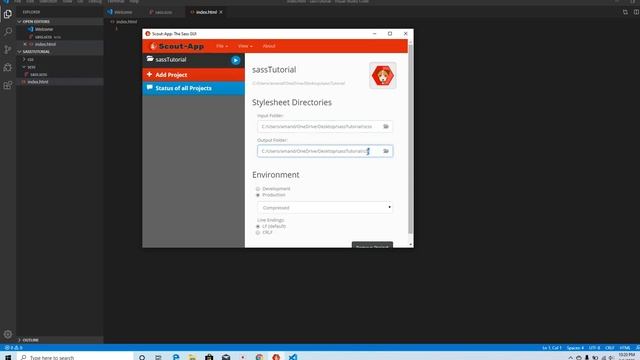Viewport: 640px width, 360px height.
Task: Browse for Input Folder with folder icon
Action: click(386, 127)
